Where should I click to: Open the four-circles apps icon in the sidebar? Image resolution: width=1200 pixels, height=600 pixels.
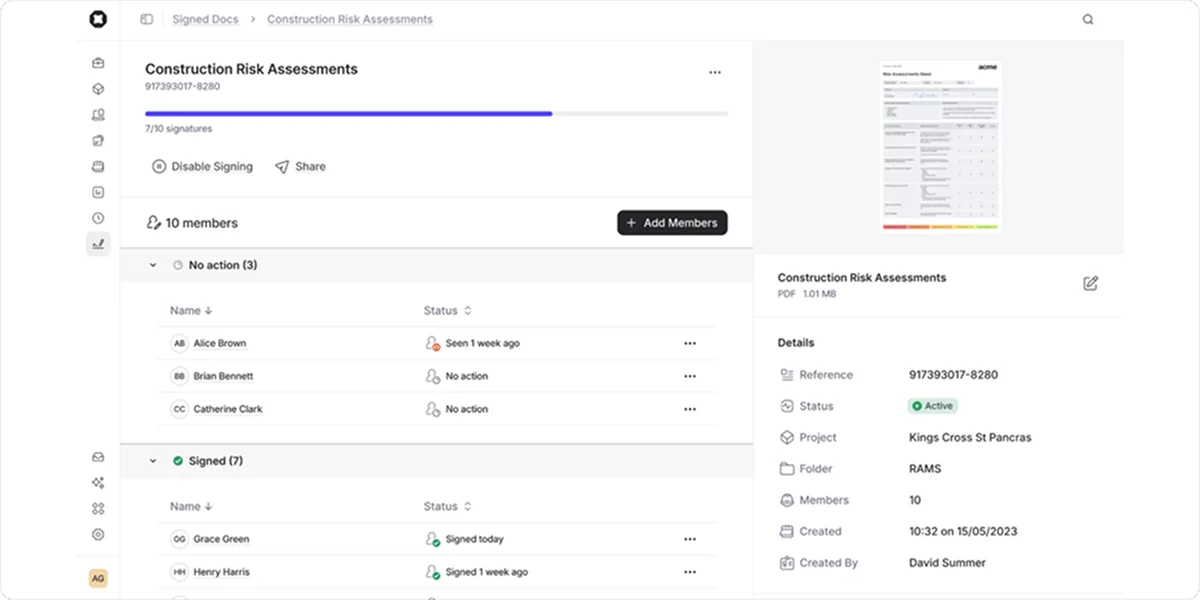pos(98,509)
